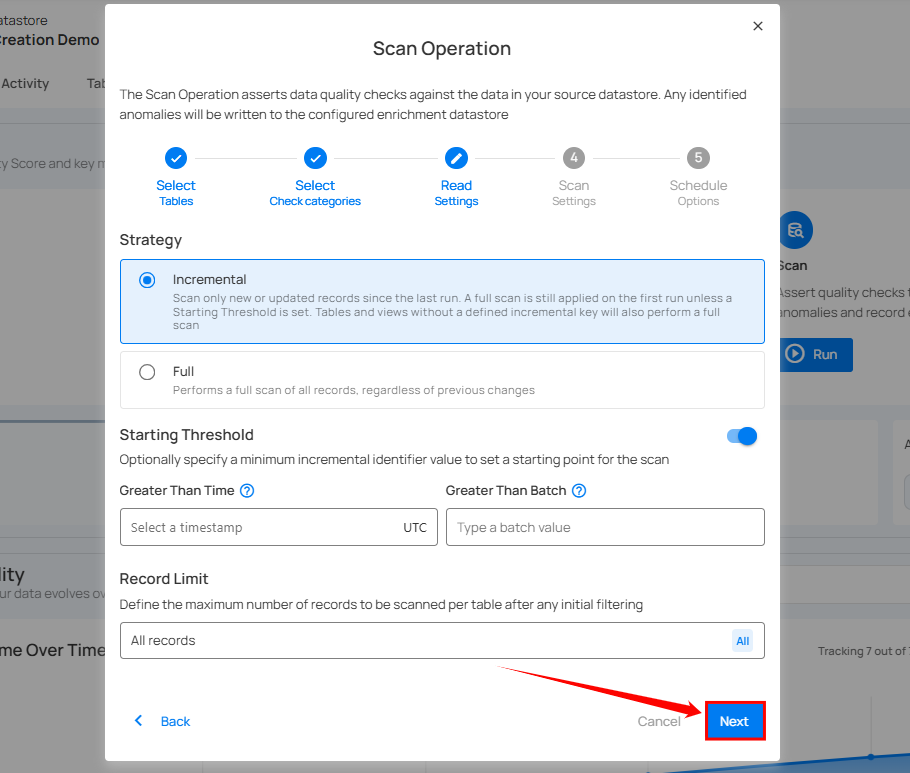910x773 pixels.
Task: Click the Select Check categories step icon
Action: (x=315, y=158)
